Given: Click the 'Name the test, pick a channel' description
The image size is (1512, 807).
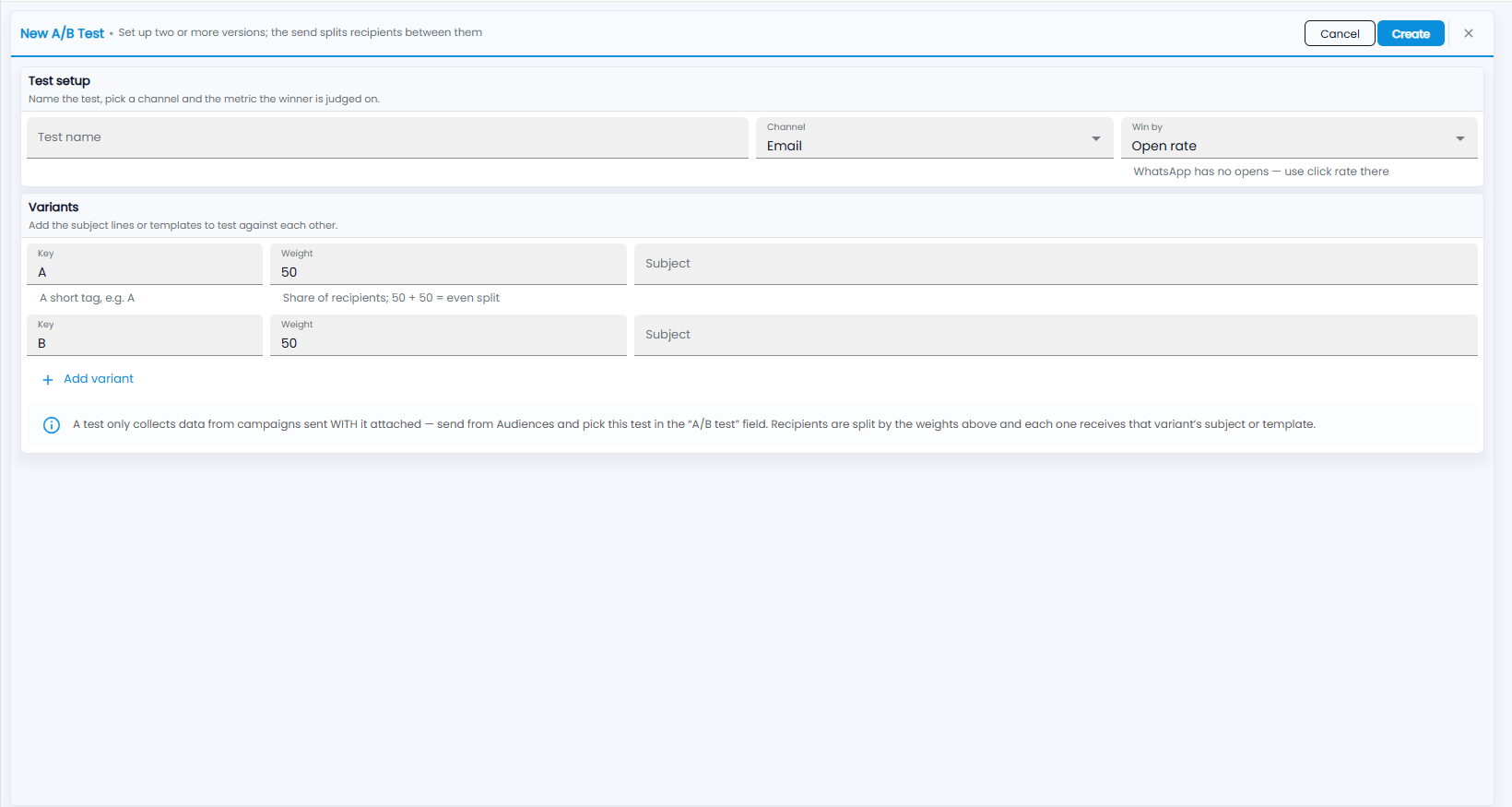Looking at the screenshot, I should [x=204, y=99].
